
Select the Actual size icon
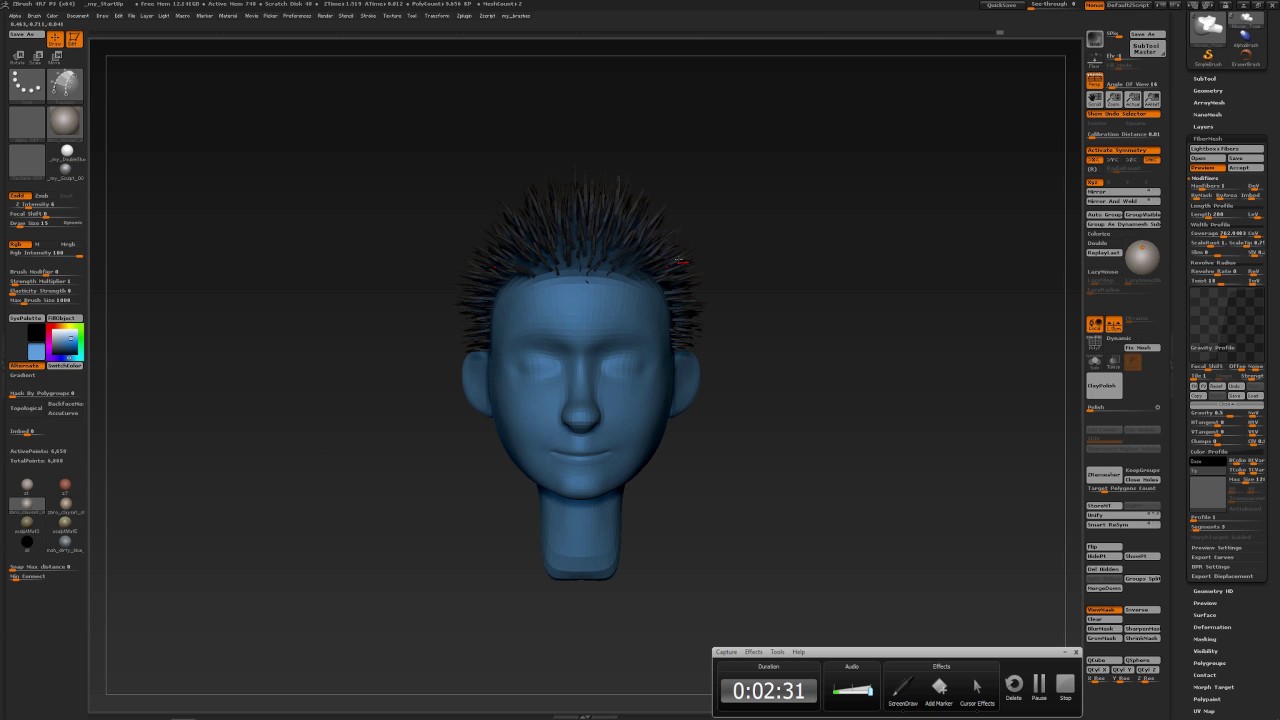1133,99
